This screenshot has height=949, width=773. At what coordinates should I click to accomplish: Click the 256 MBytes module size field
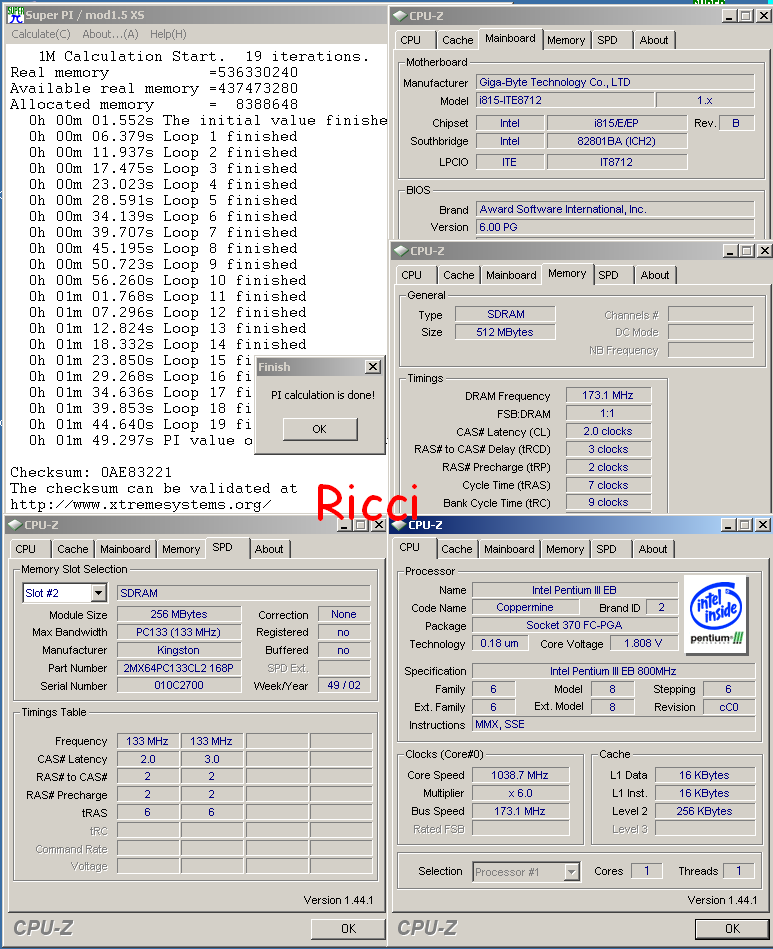pyautogui.click(x=179, y=614)
